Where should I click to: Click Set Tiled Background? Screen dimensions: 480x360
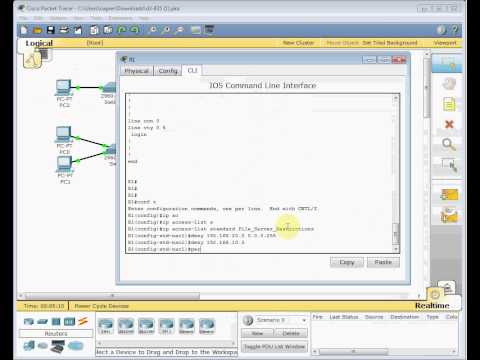tap(390, 43)
